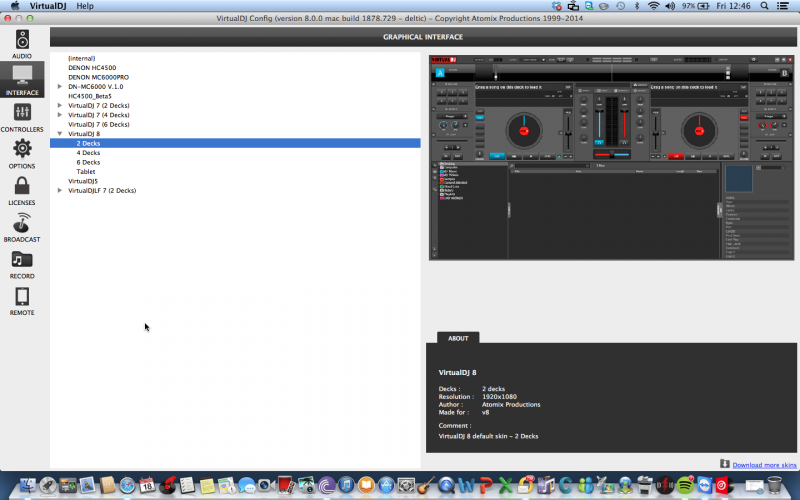
Task: Expand the DN-MC6000 V.1.0 skin entry
Action: 60,86
